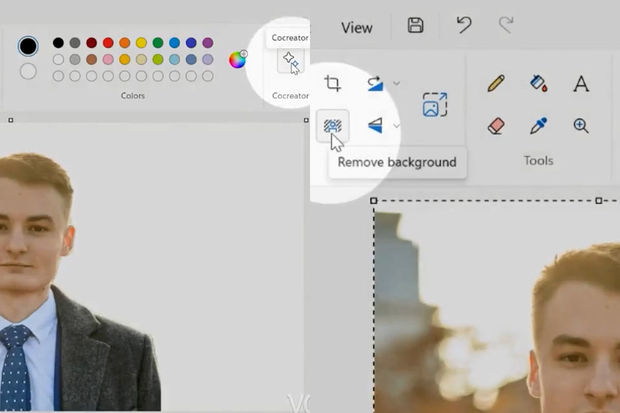Click the Save floppy disk icon
Image resolution: width=620 pixels, height=413 pixels.
[x=416, y=26]
